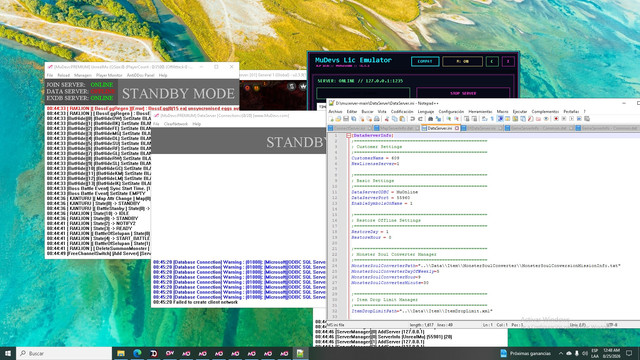
Task: Open Windows Start menu
Action: coord(8,353)
